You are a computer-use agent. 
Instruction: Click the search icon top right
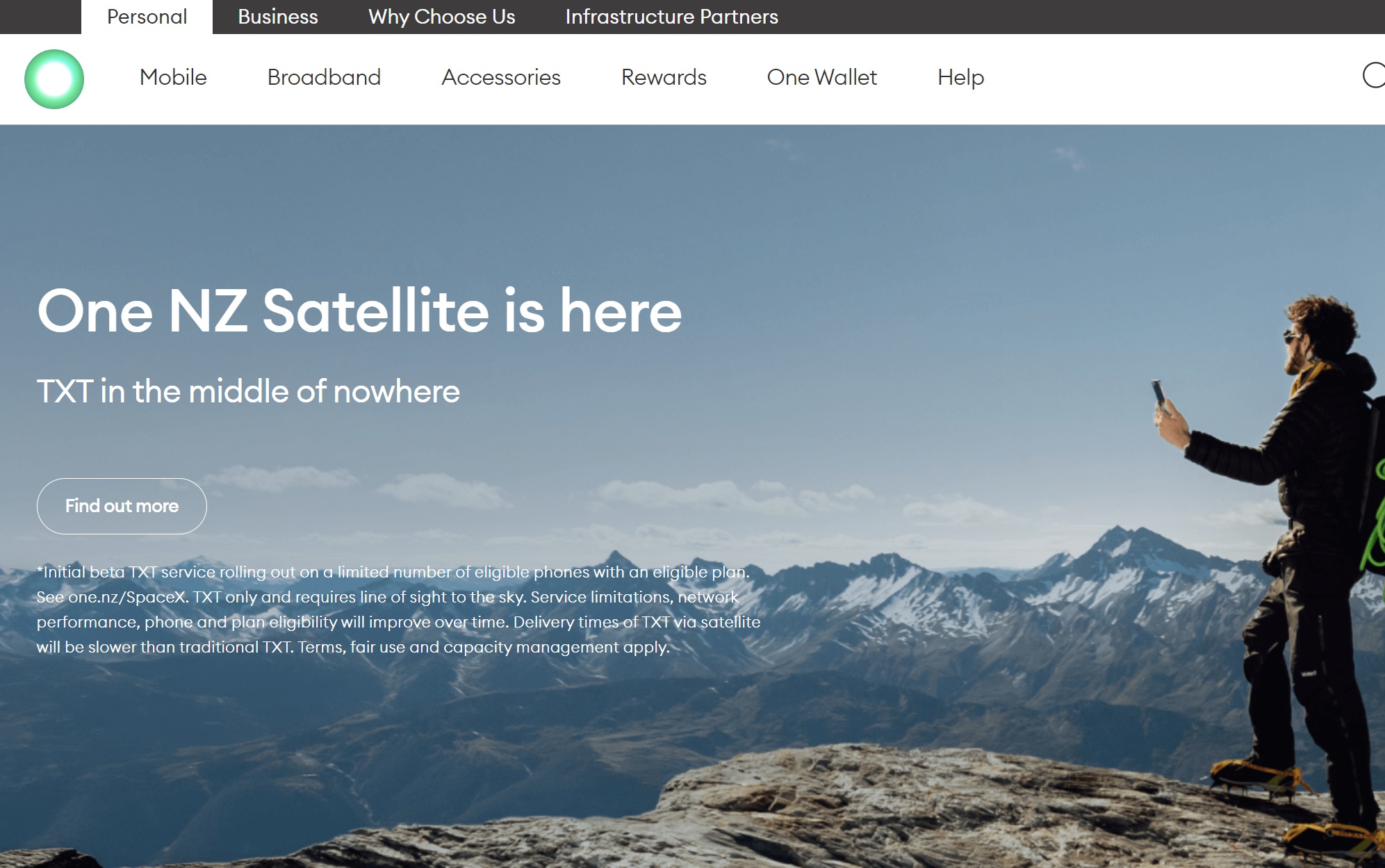pyautogui.click(x=1374, y=78)
